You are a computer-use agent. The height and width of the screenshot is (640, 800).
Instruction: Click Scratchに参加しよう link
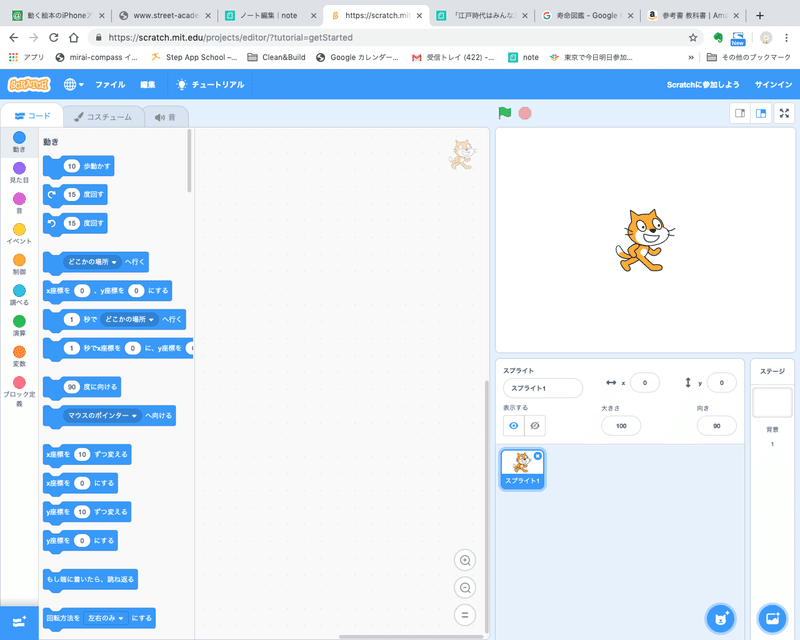tap(703, 85)
